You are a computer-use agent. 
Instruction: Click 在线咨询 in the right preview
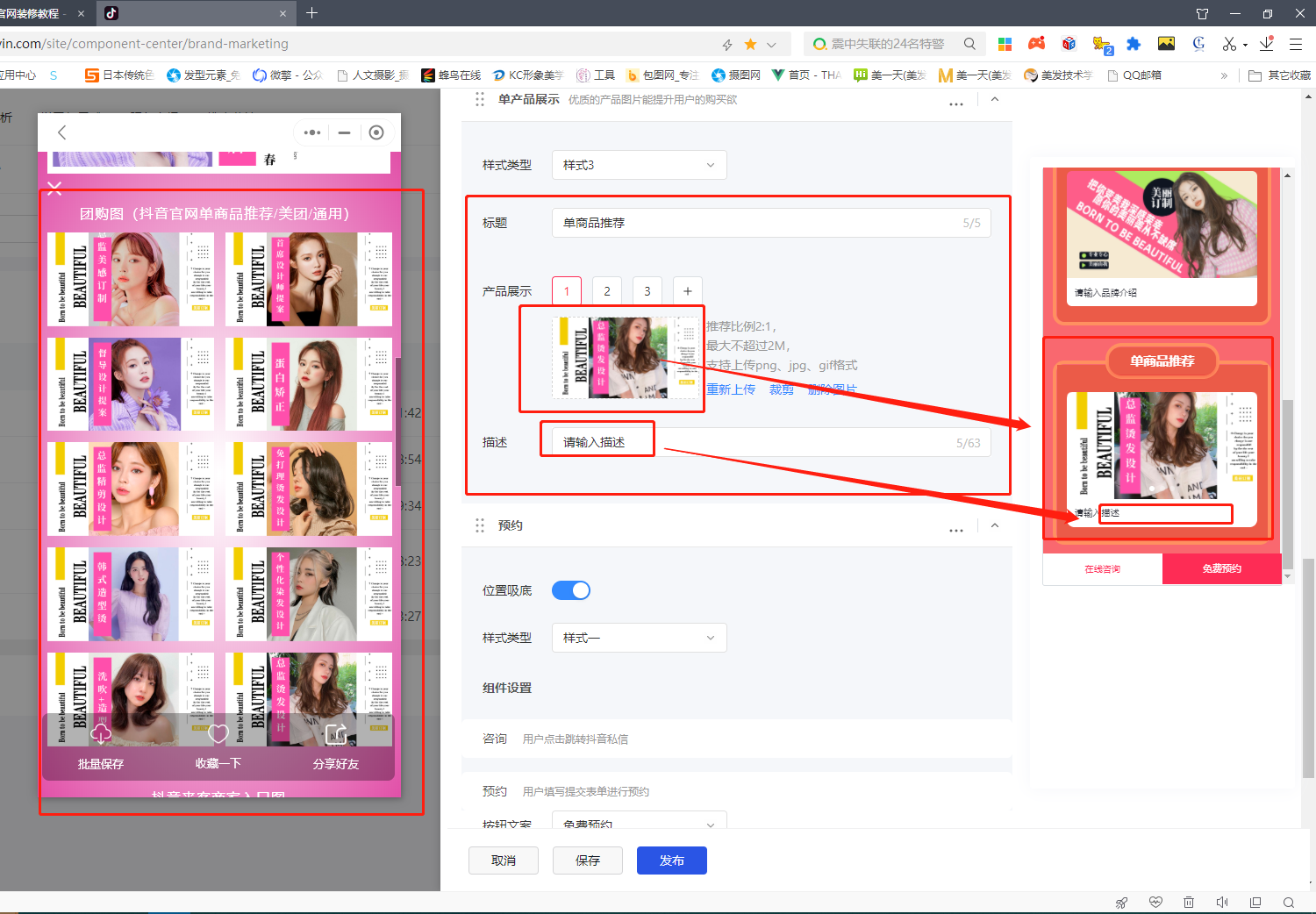(1102, 569)
